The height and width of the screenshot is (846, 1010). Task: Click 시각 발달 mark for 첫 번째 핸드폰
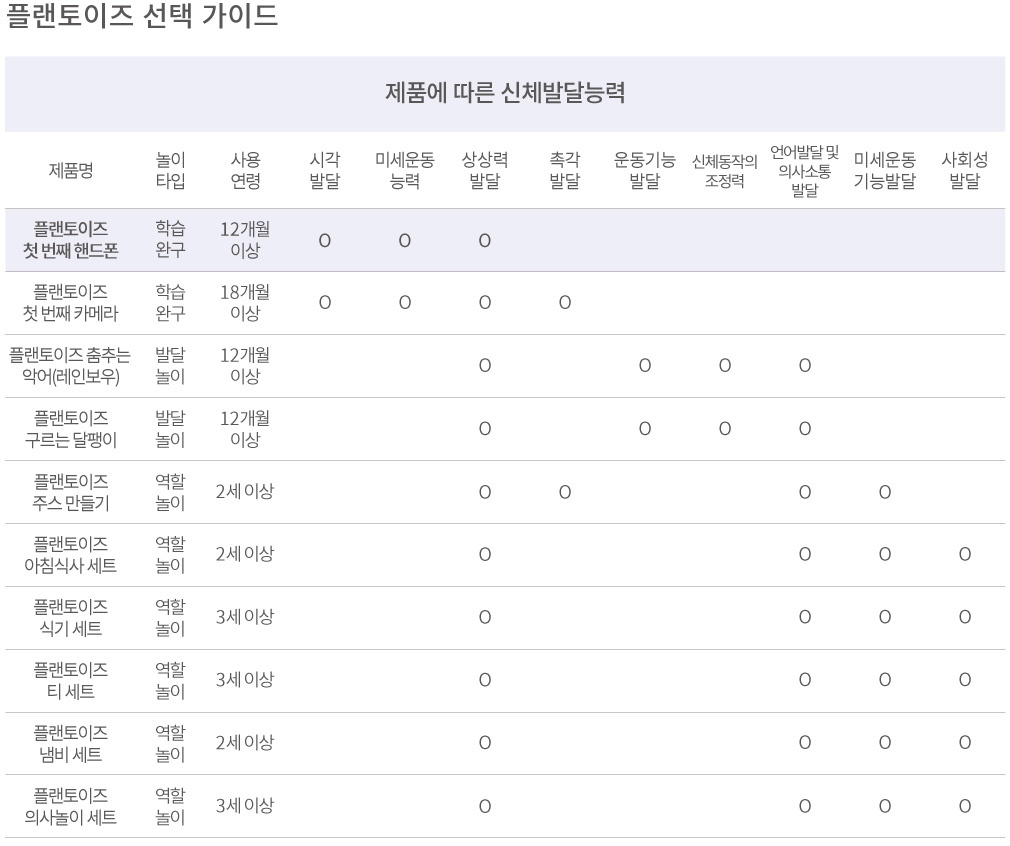pos(325,240)
